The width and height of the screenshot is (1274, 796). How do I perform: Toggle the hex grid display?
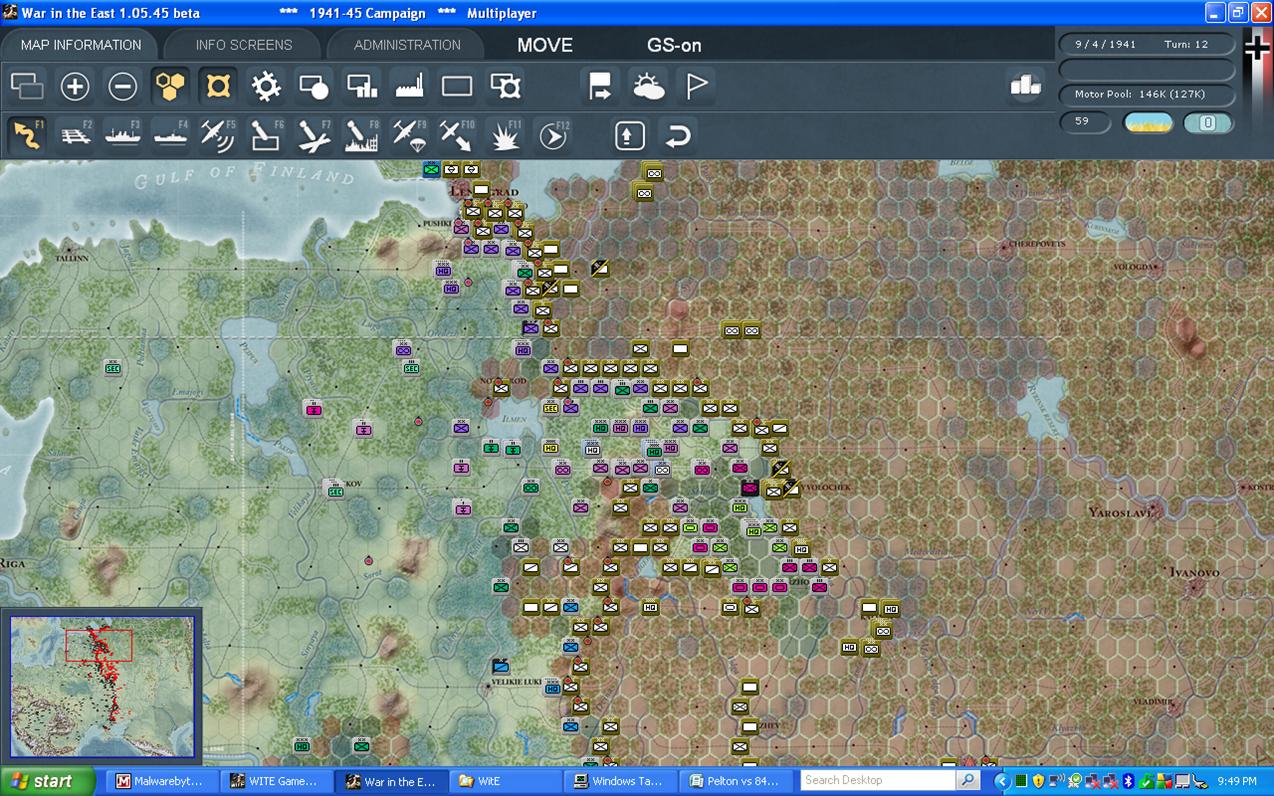click(x=171, y=87)
